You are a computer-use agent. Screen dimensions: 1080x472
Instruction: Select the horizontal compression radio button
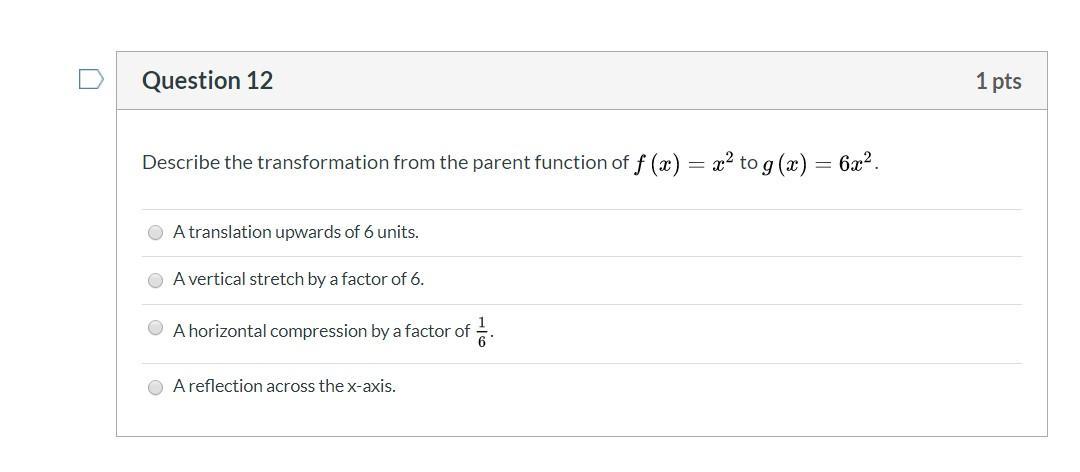156,328
